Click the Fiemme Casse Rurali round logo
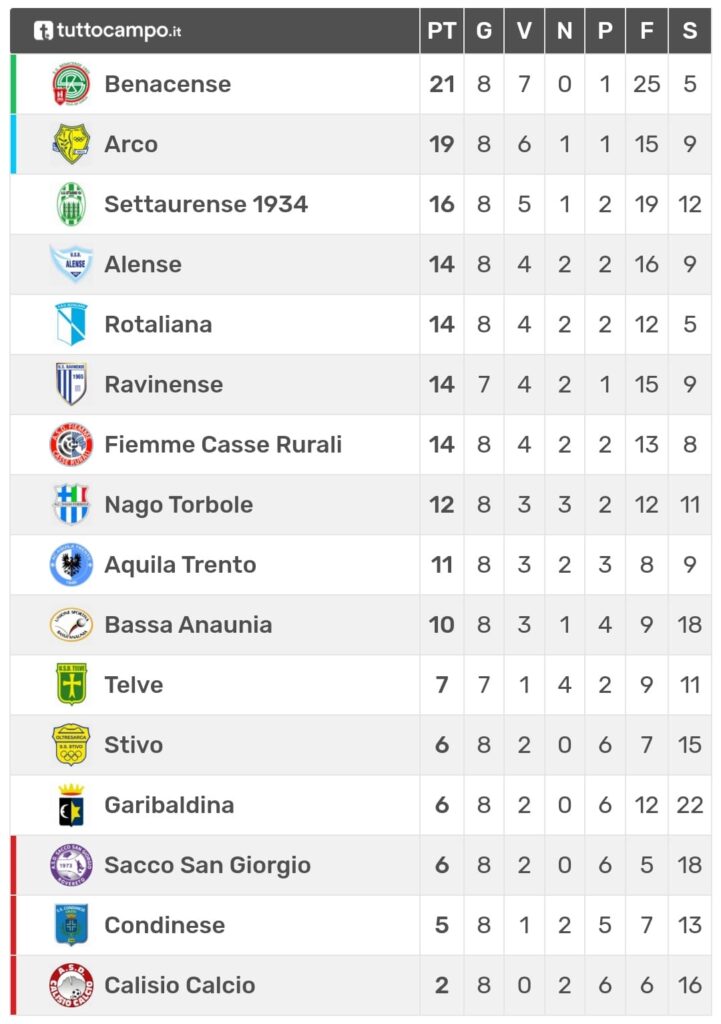This screenshot has width=721, height=1024. pos(71,445)
